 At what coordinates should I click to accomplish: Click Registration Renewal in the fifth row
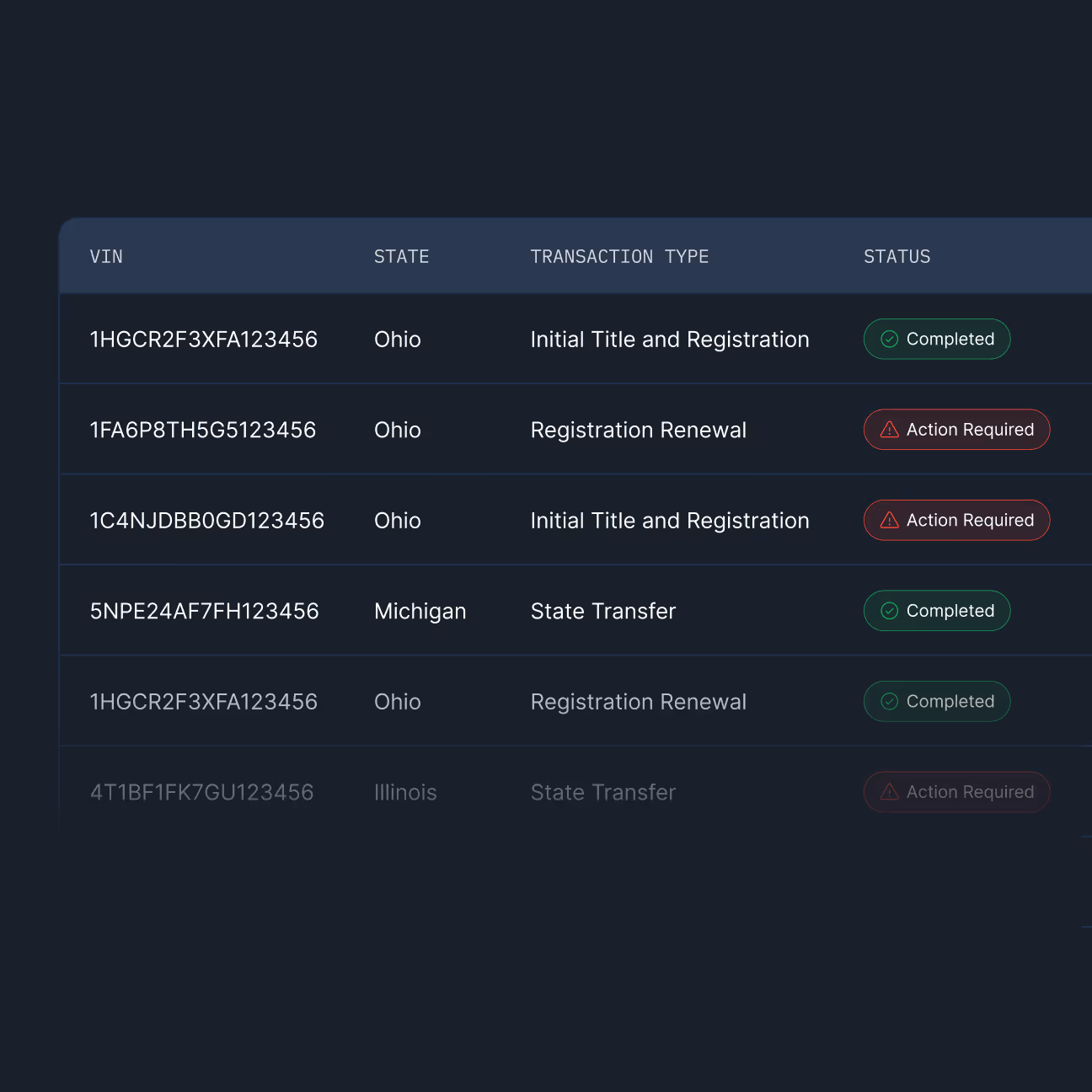coord(639,702)
